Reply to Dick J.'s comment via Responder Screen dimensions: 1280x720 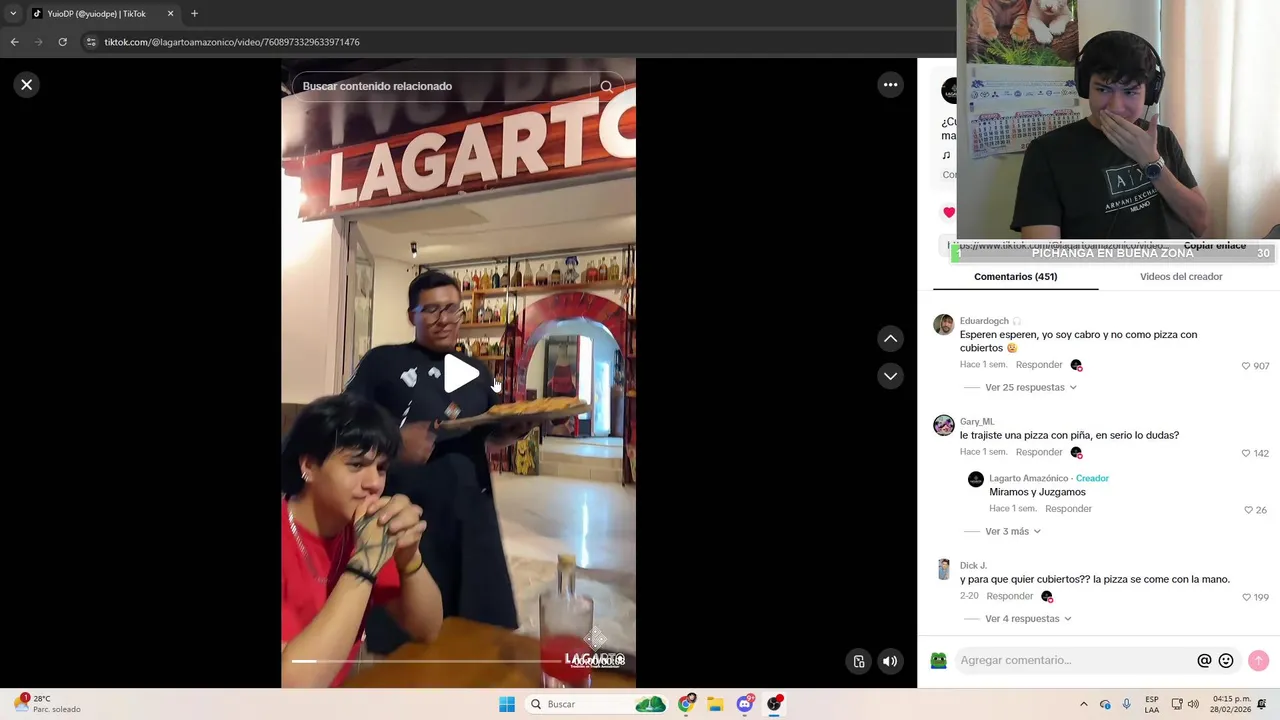tap(1010, 596)
